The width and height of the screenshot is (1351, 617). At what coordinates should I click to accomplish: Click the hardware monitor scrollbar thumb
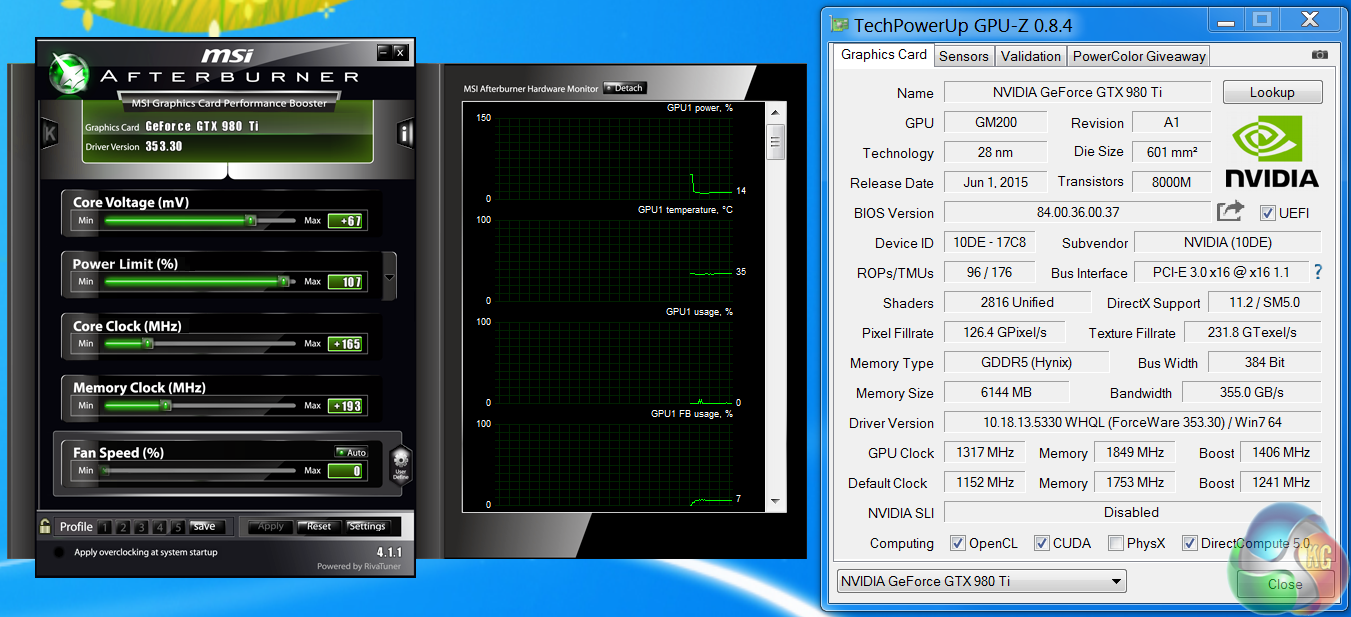(x=775, y=142)
